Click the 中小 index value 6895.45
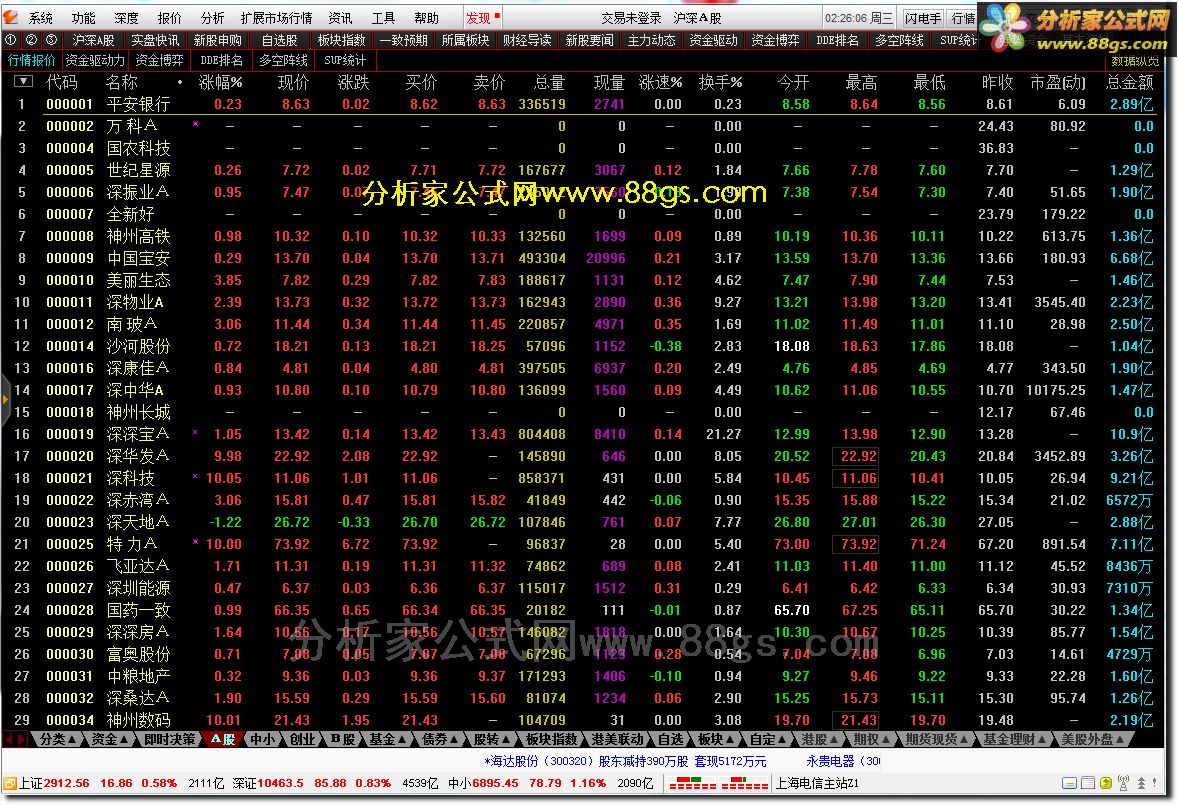The width and height of the screenshot is (1179, 805). coord(495,783)
